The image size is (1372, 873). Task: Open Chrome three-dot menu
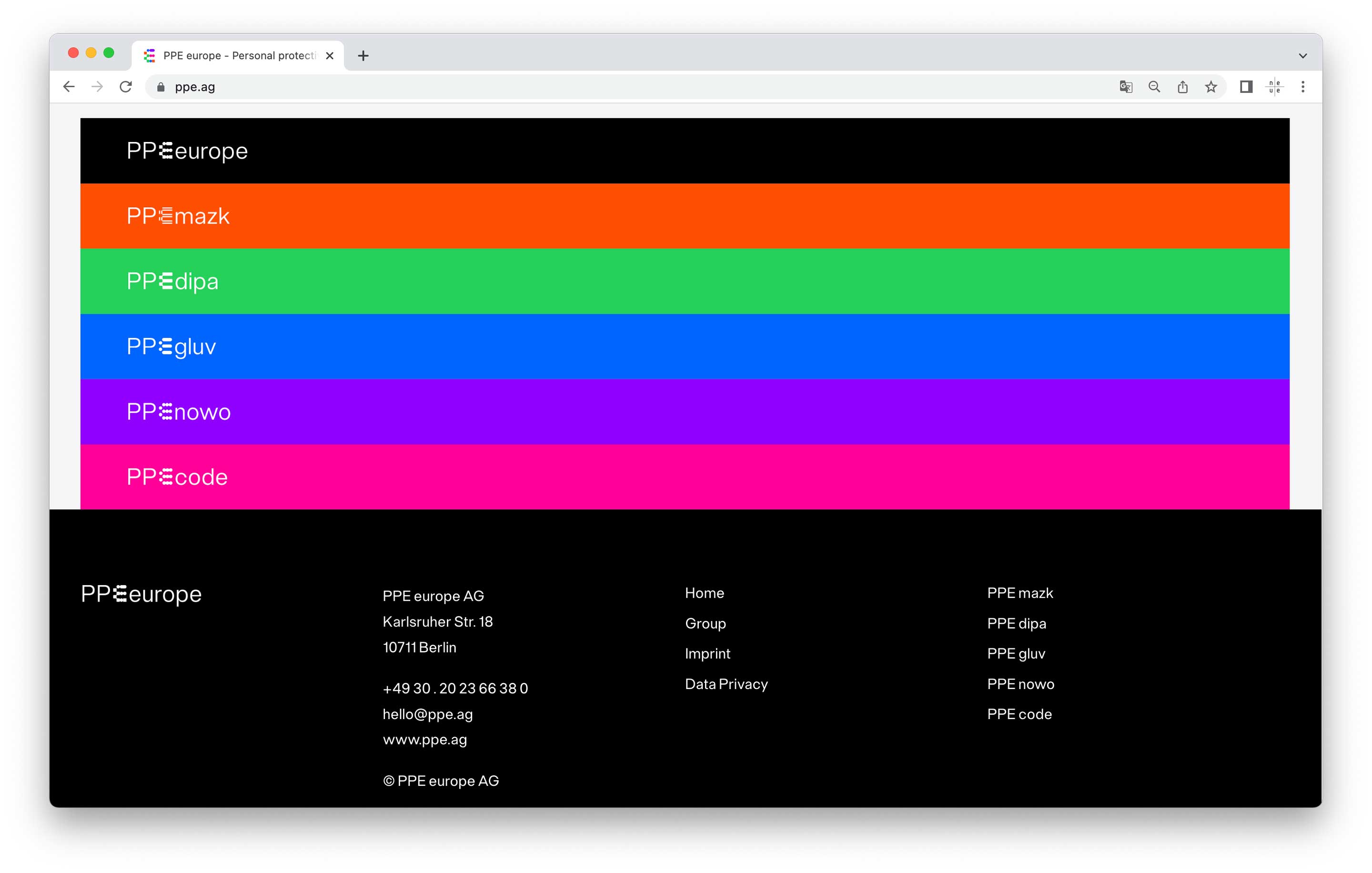(1303, 87)
